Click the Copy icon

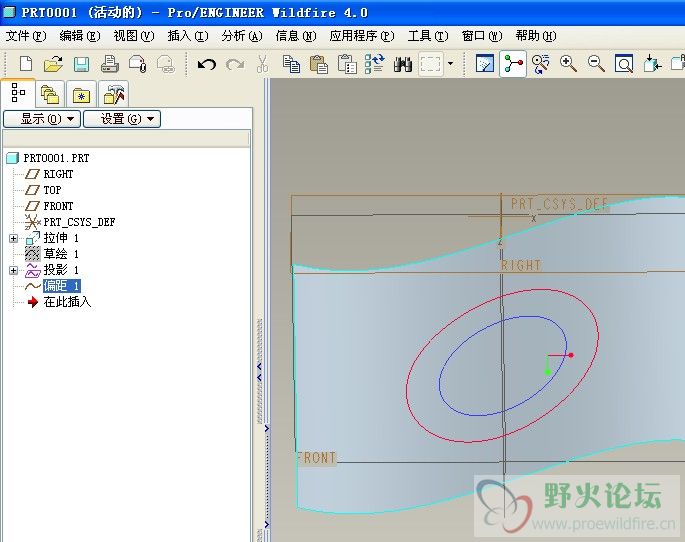[291, 64]
